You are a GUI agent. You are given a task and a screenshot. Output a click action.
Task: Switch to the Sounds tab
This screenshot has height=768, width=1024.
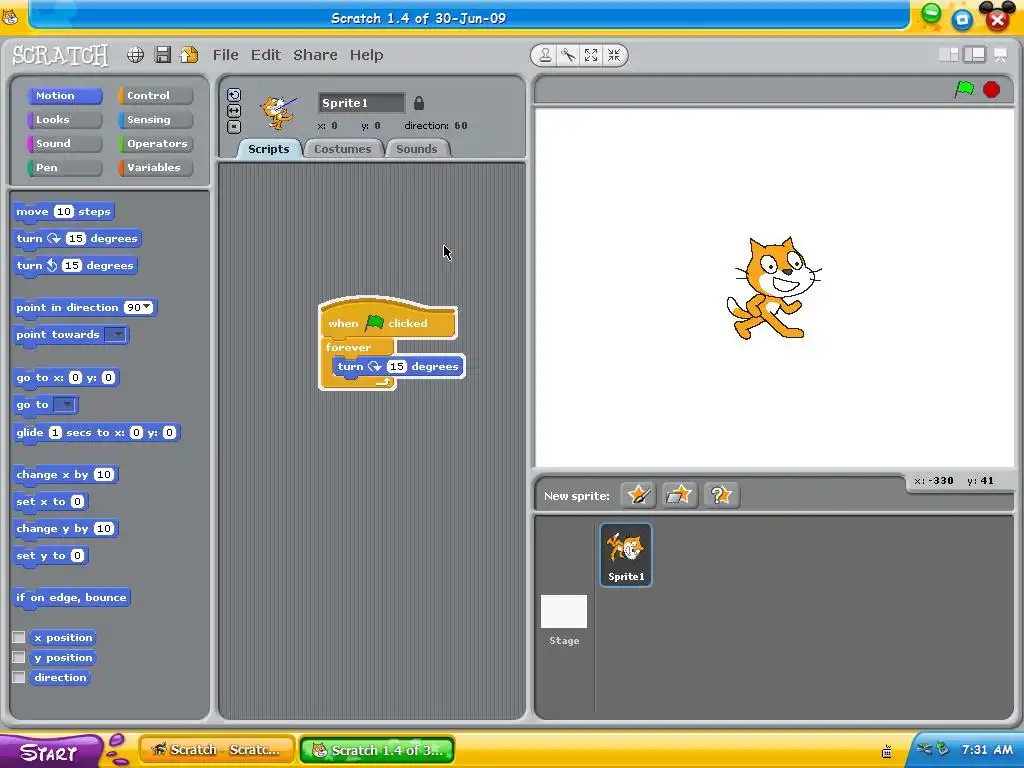(417, 149)
